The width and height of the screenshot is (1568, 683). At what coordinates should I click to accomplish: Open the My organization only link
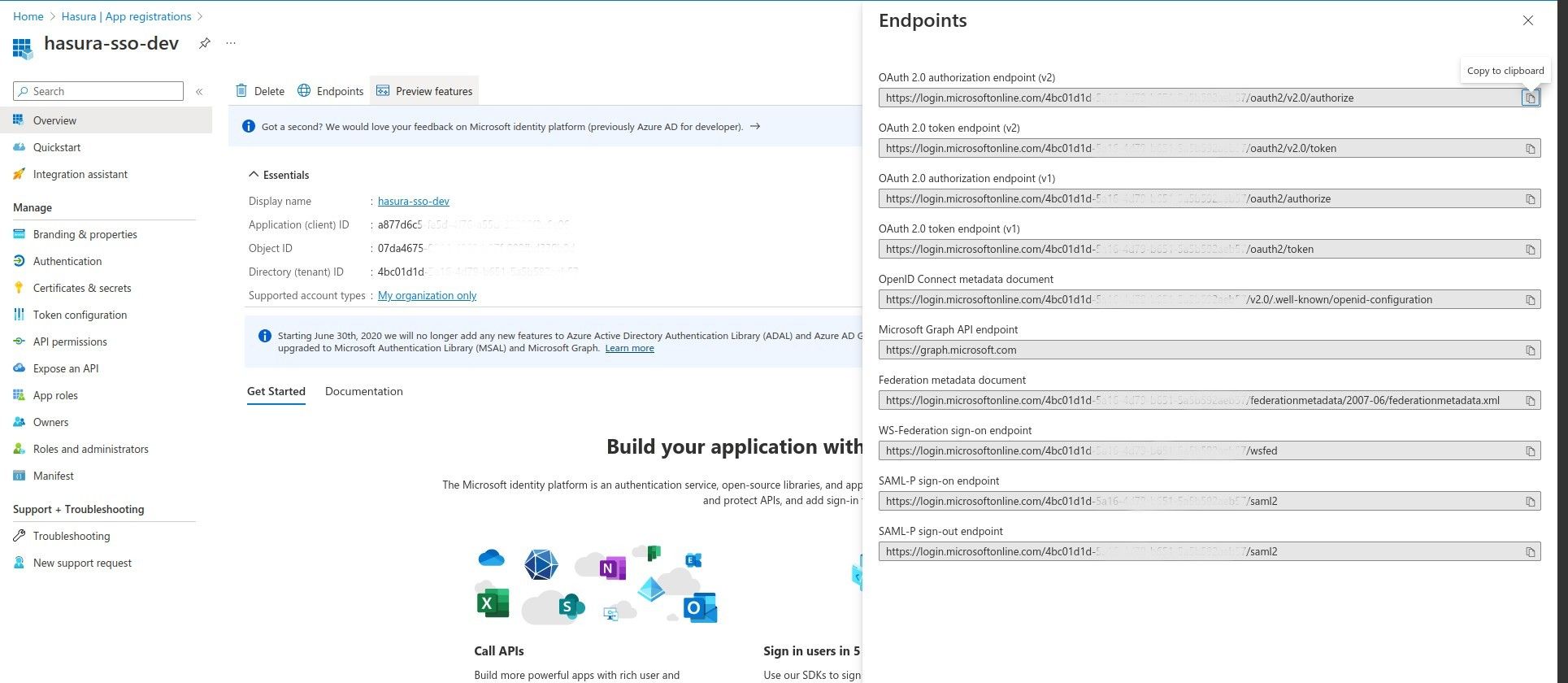427,295
